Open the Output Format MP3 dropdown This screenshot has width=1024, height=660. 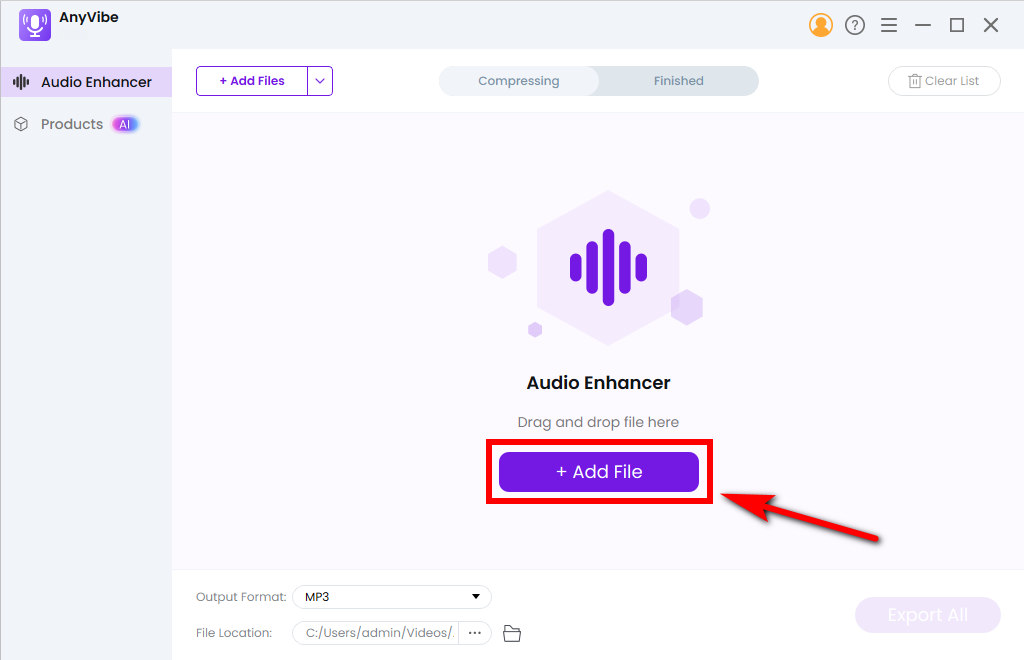coord(392,597)
